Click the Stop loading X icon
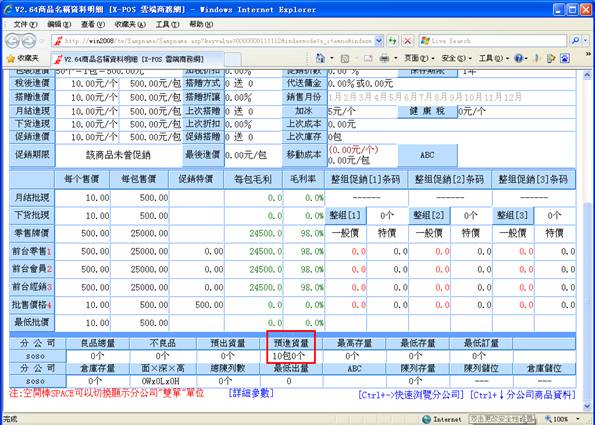The width and height of the screenshot is (595, 425). click(408, 41)
